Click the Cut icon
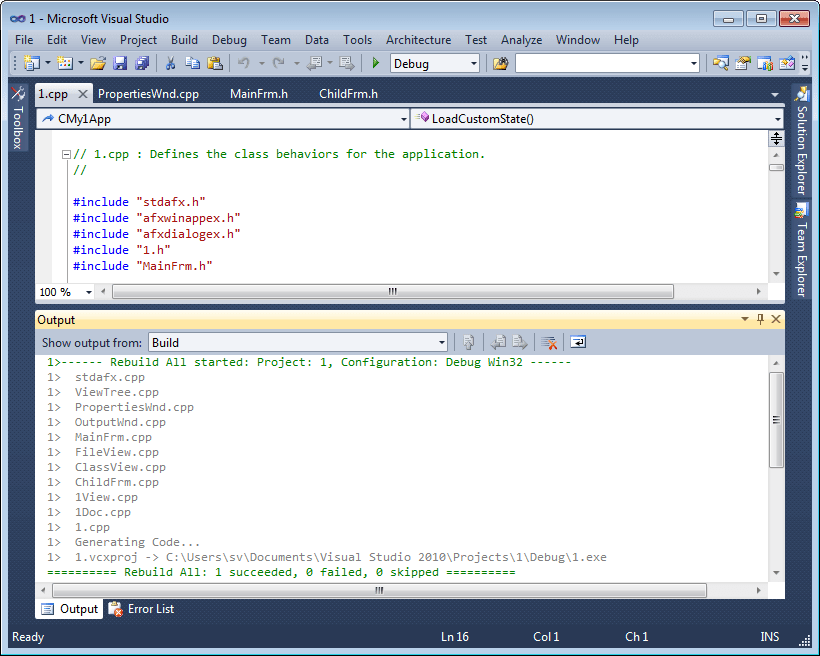 point(172,63)
